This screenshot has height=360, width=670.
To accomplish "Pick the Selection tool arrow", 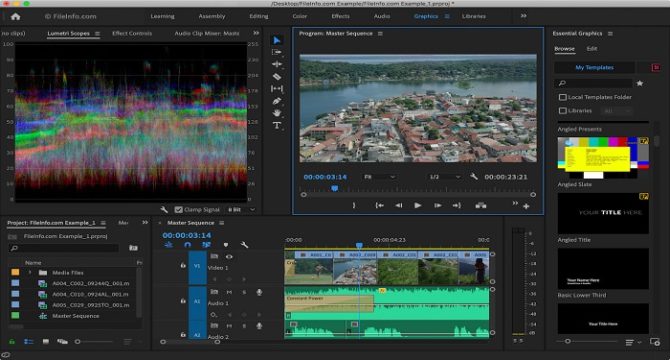I will 277,40.
